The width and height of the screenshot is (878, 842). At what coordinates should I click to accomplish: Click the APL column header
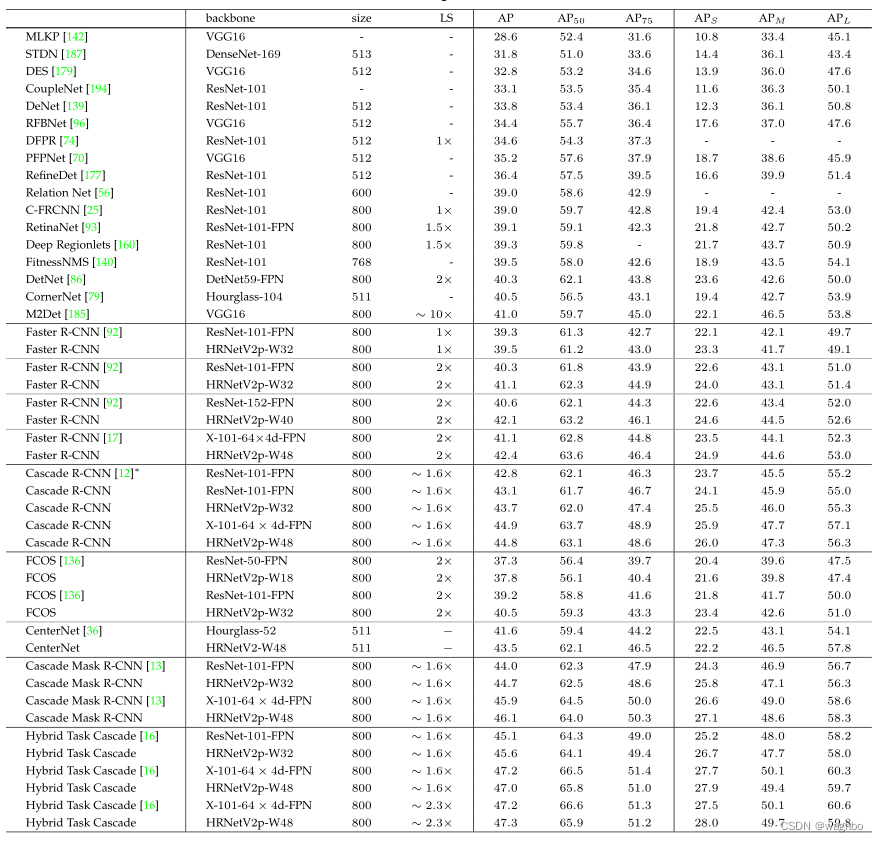838,18
